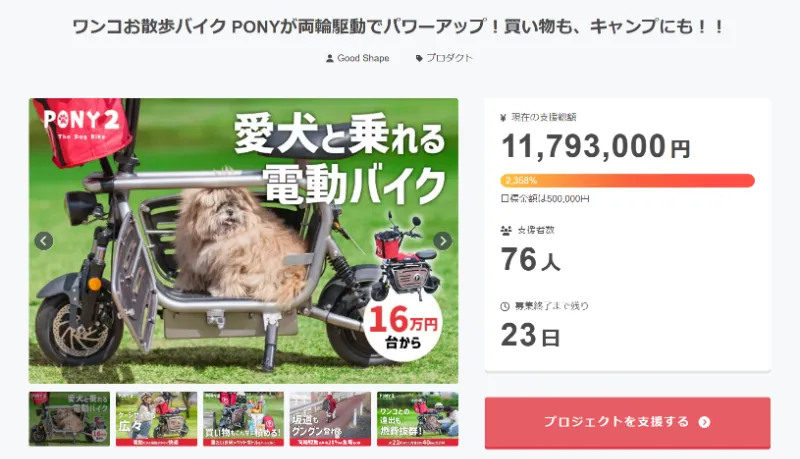The image size is (800, 459).
Task: Go to the previous slide in the image carousel
Action: [43, 241]
